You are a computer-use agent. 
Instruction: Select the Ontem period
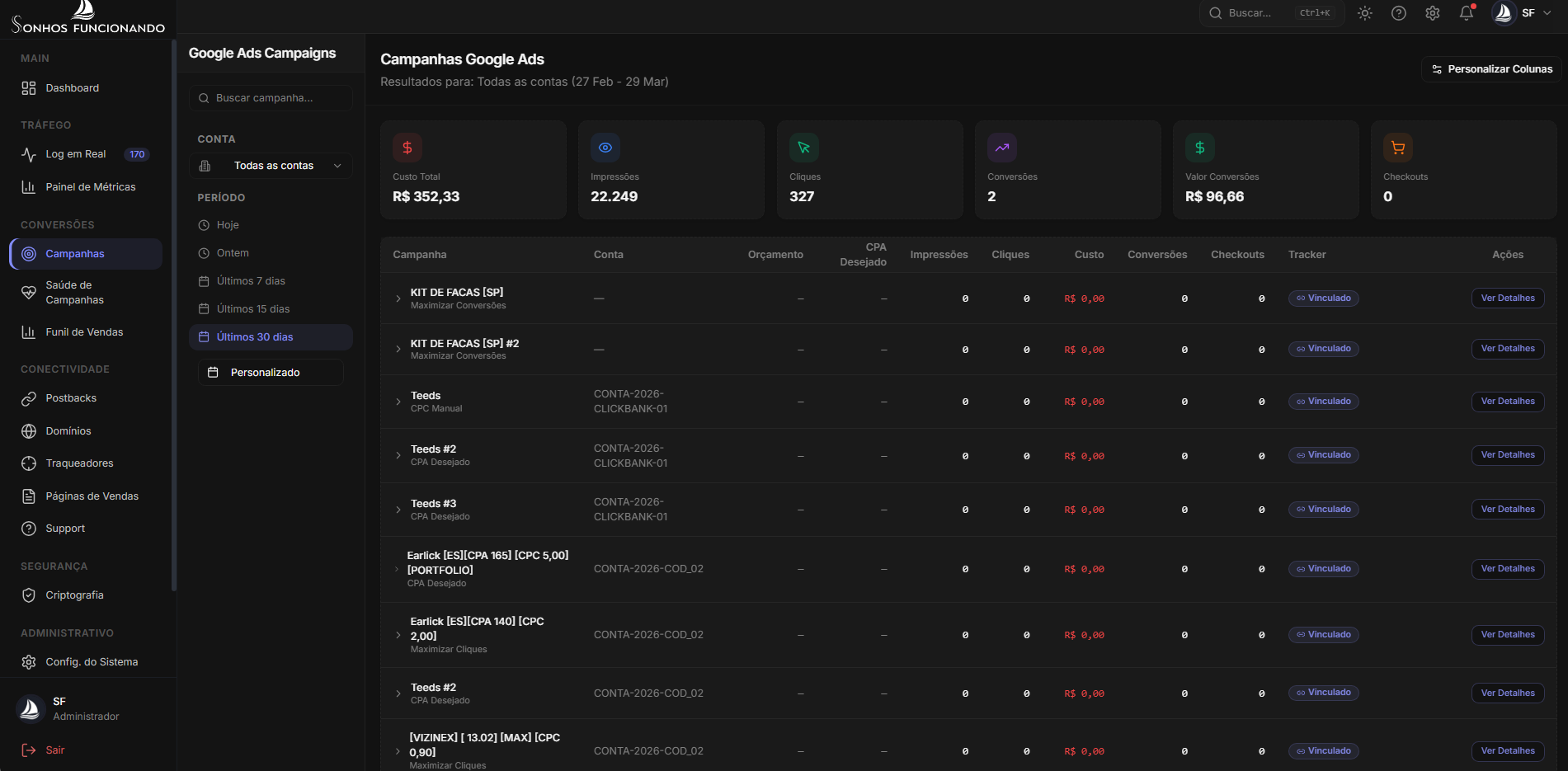271,253
